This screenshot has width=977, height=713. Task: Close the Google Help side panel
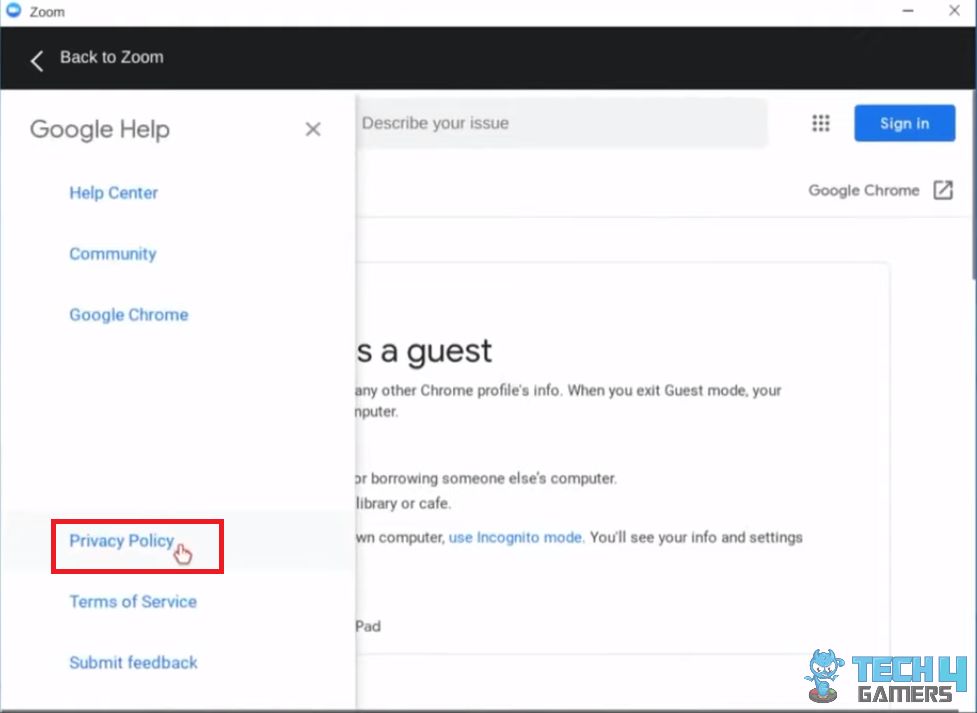[313, 129]
